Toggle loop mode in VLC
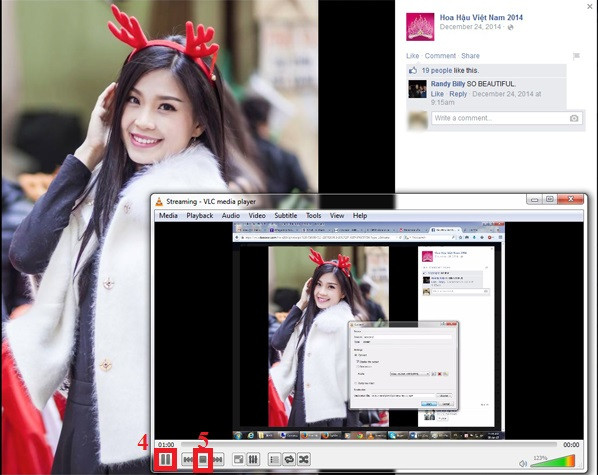 click(289, 460)
